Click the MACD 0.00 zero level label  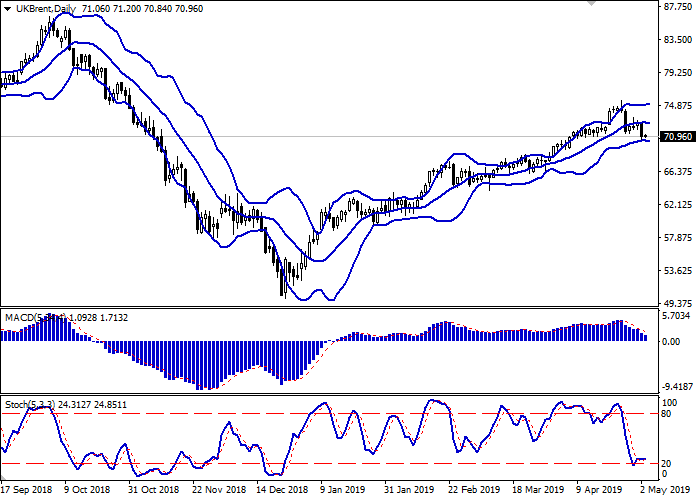(x=674, y=342)
